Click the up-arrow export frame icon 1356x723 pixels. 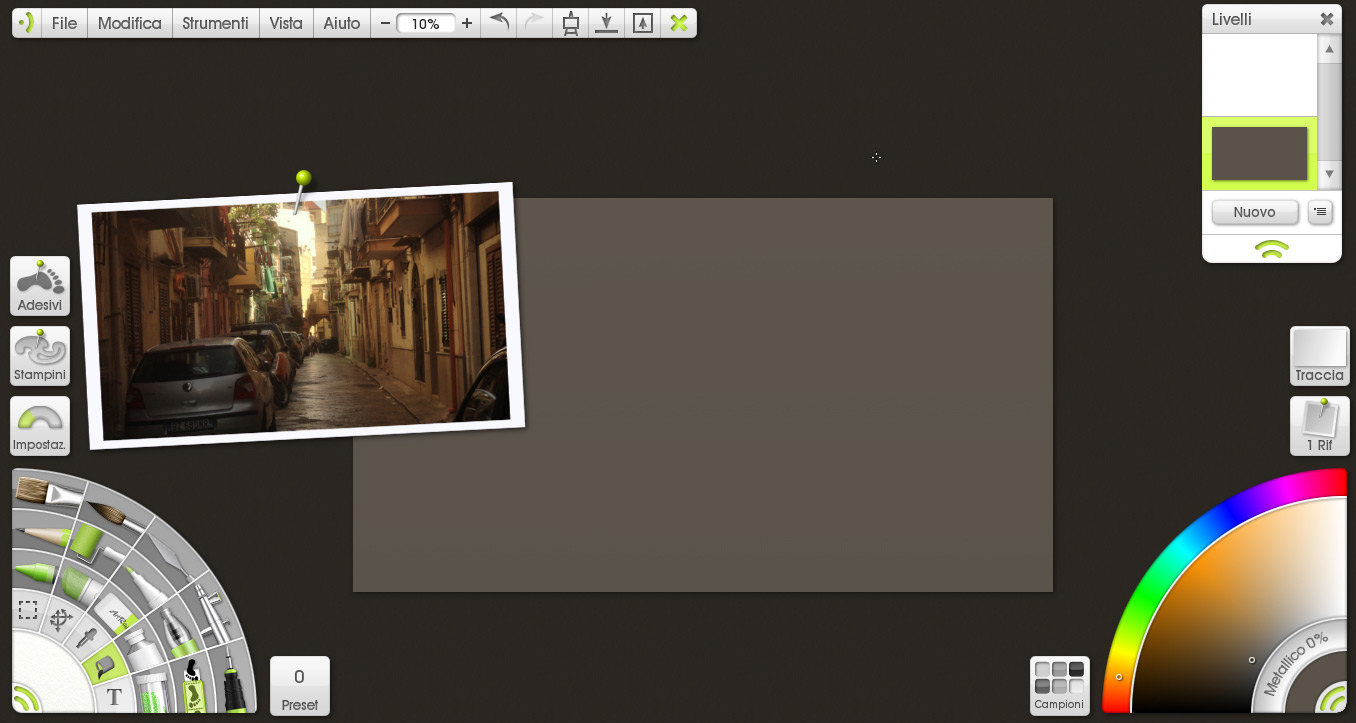643,23
